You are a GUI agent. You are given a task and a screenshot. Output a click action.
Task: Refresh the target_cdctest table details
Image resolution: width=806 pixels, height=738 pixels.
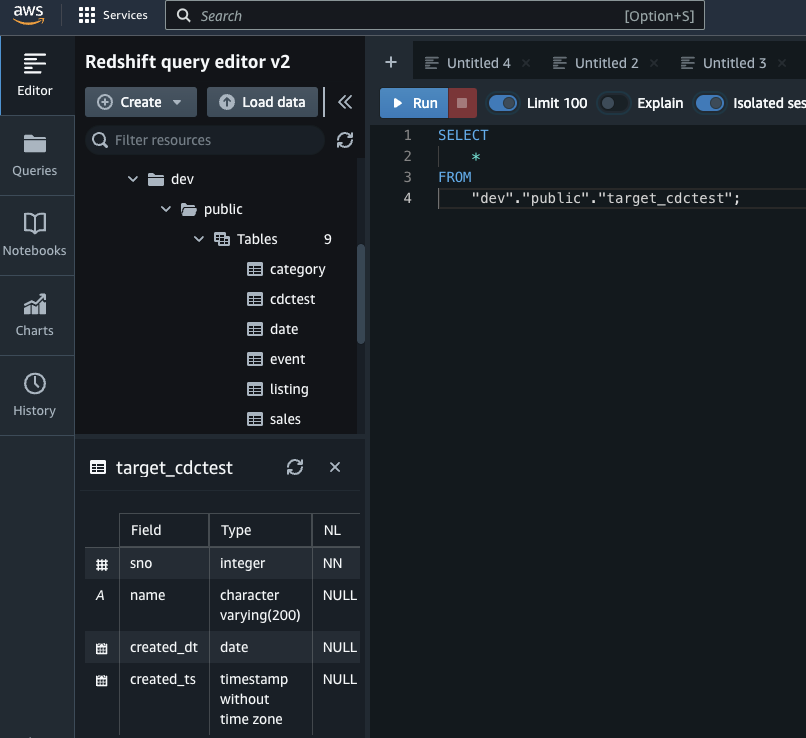295,467
